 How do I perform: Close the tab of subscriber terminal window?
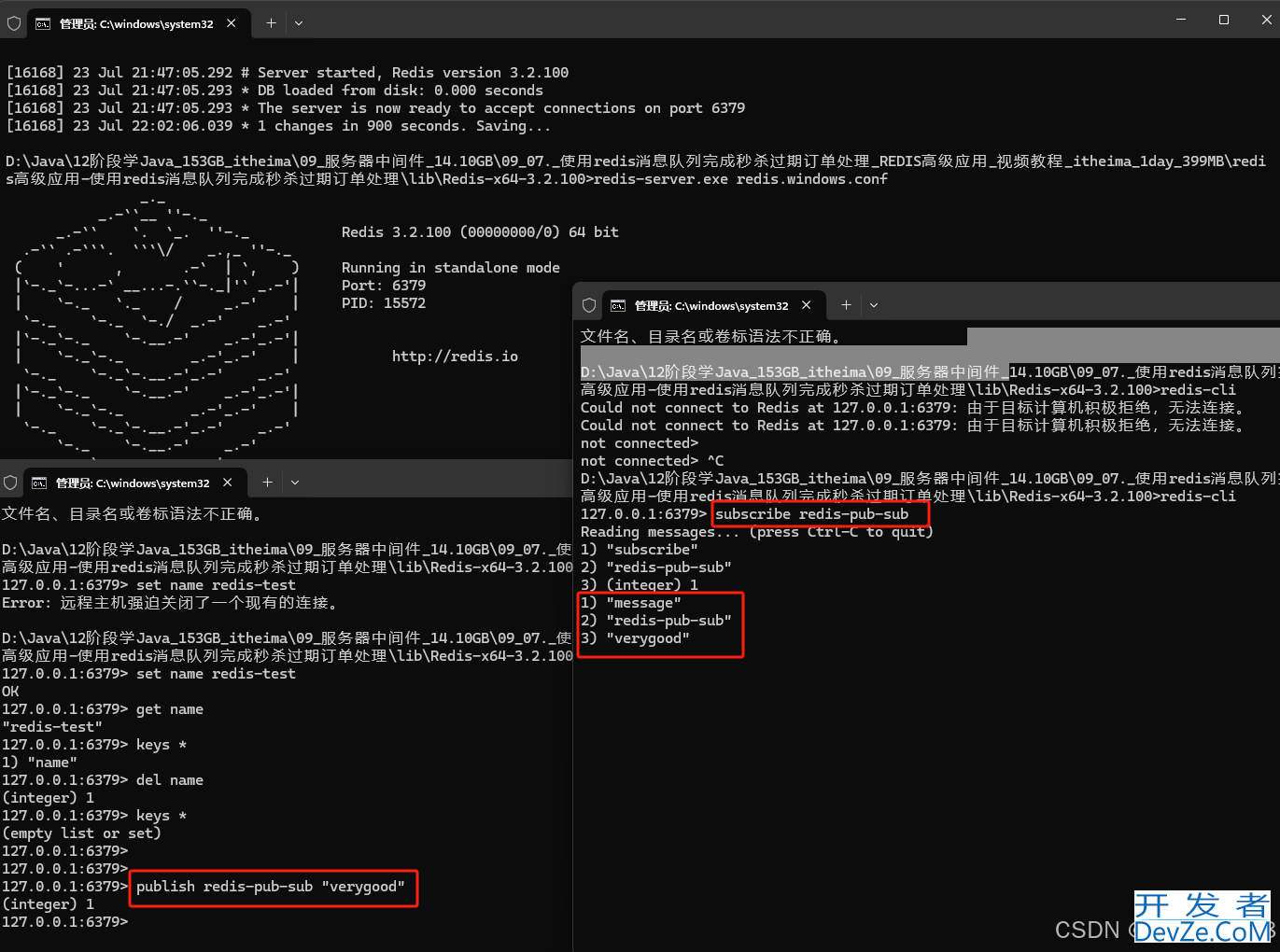tap(807, 305)
